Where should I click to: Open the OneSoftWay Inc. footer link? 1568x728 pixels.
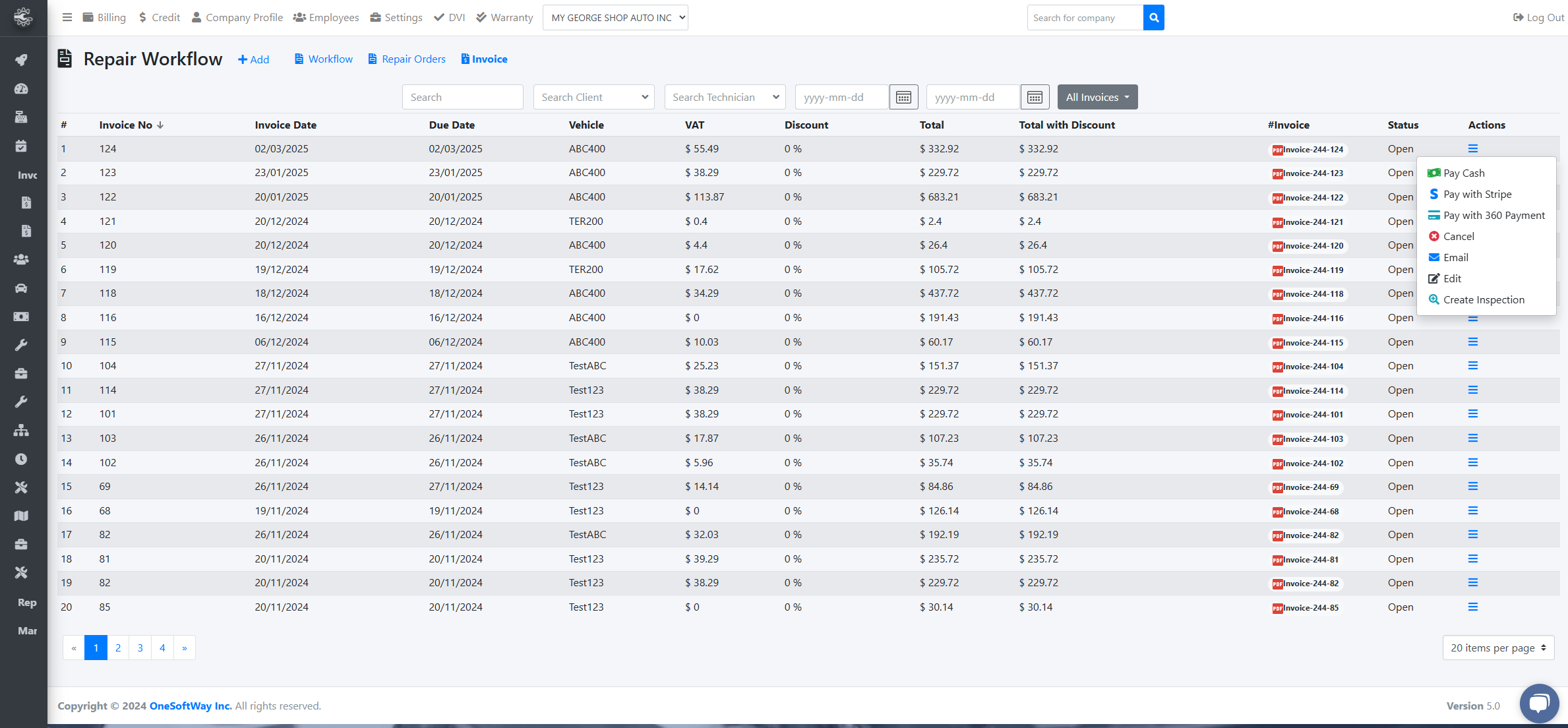(x=190, y=706)
